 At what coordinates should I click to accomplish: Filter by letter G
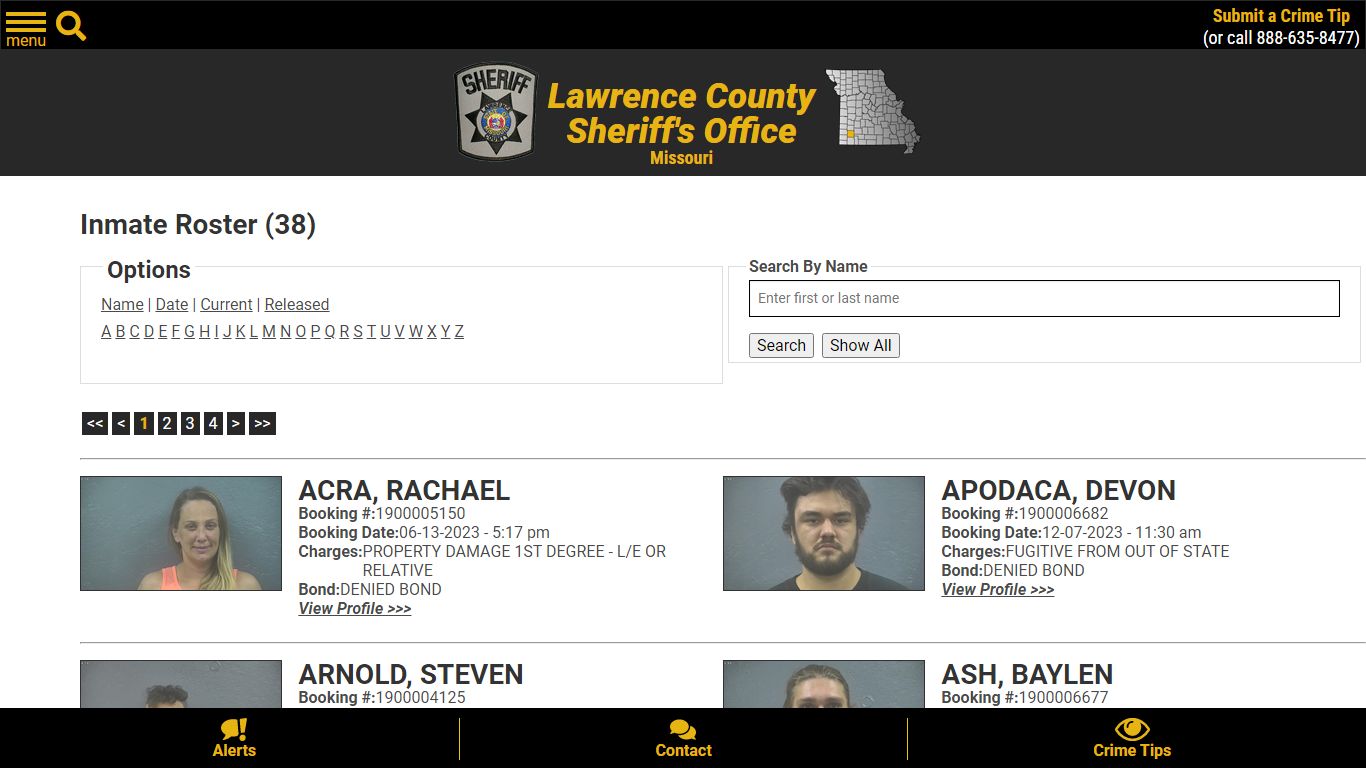click(x=189, y=331)
